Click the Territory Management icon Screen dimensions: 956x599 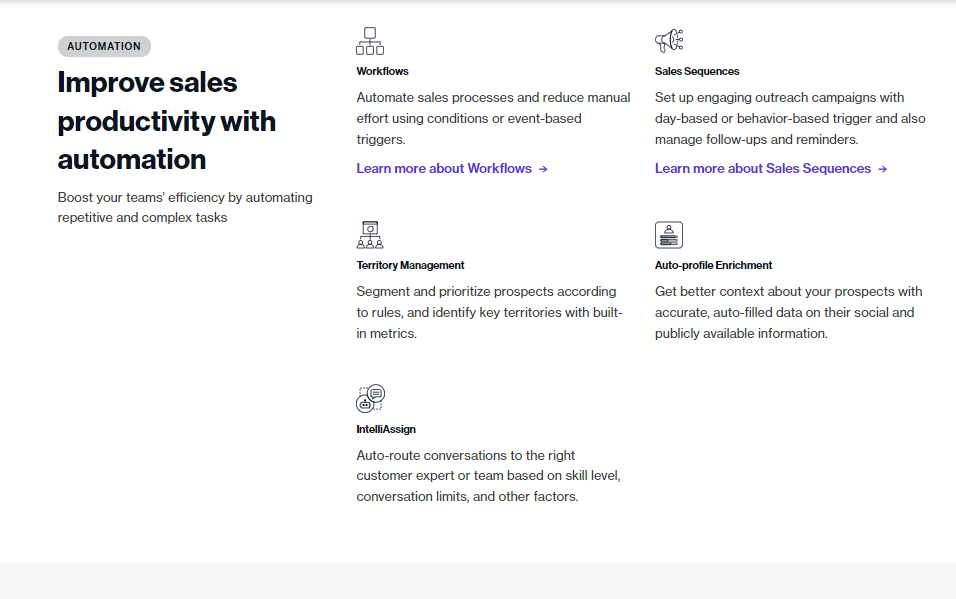pyautogui.click(x=370, y=235)
